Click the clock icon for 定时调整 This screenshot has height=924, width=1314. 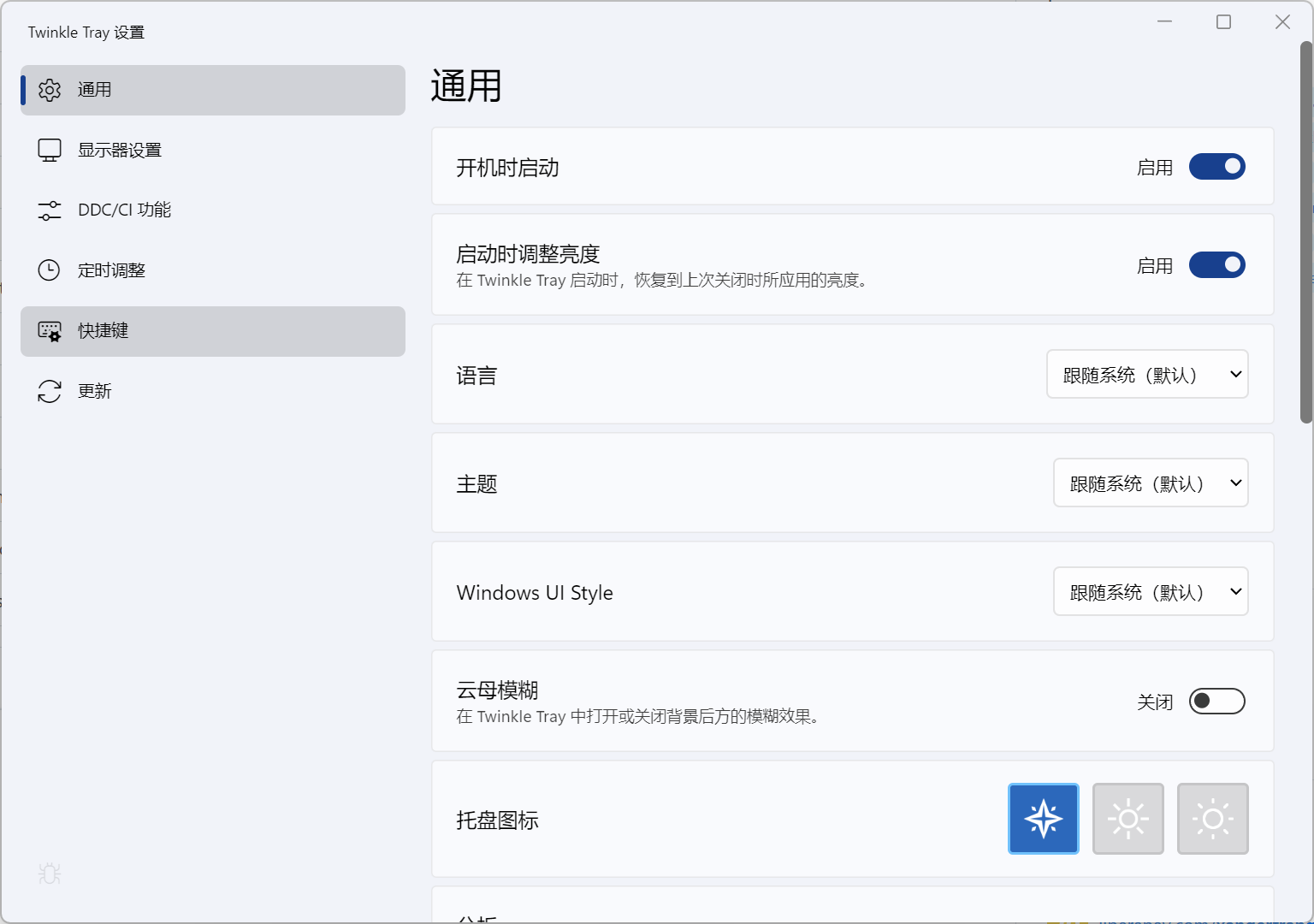[50, 270]
